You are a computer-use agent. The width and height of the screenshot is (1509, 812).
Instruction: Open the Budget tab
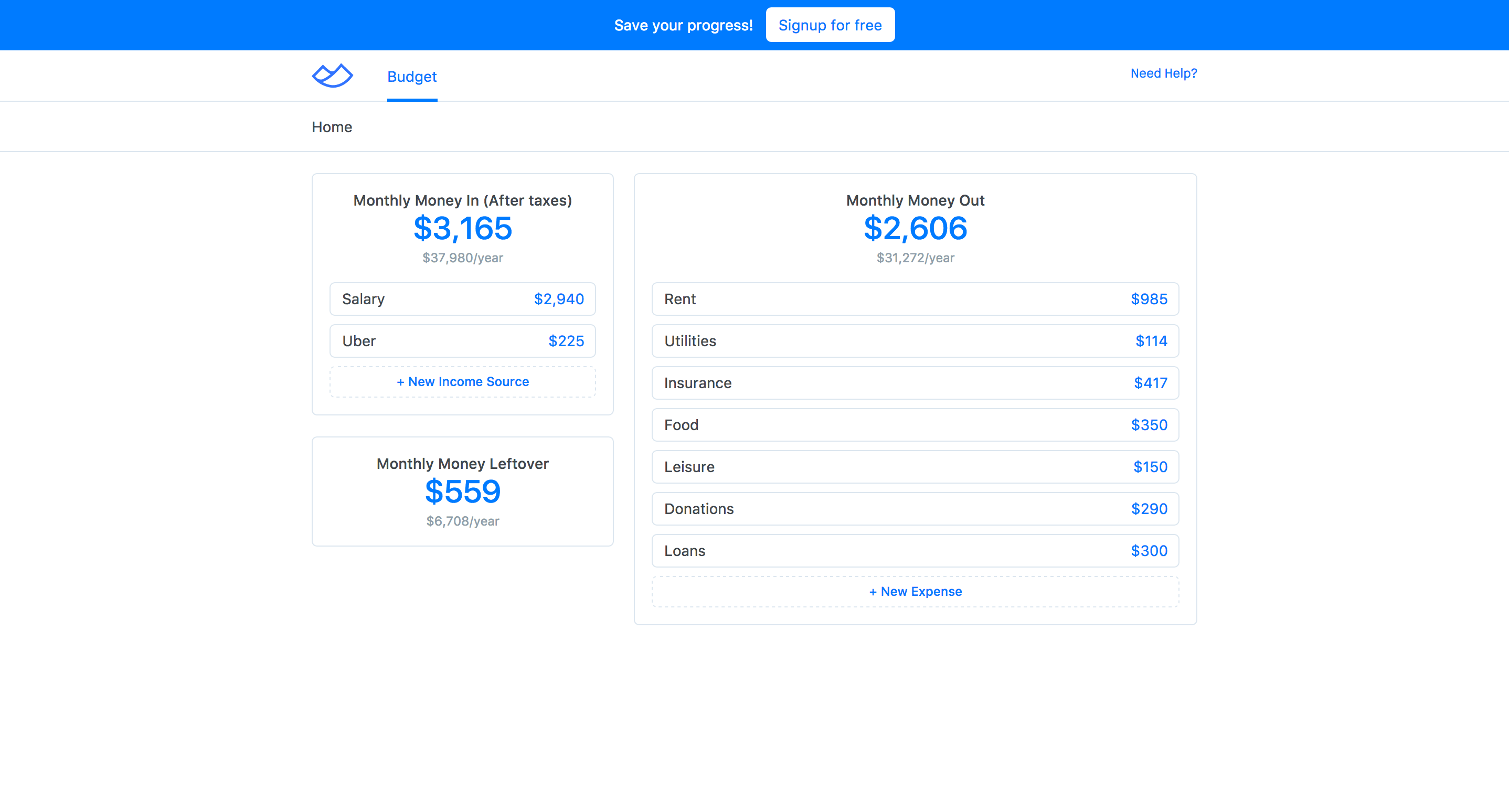(412, 77)
